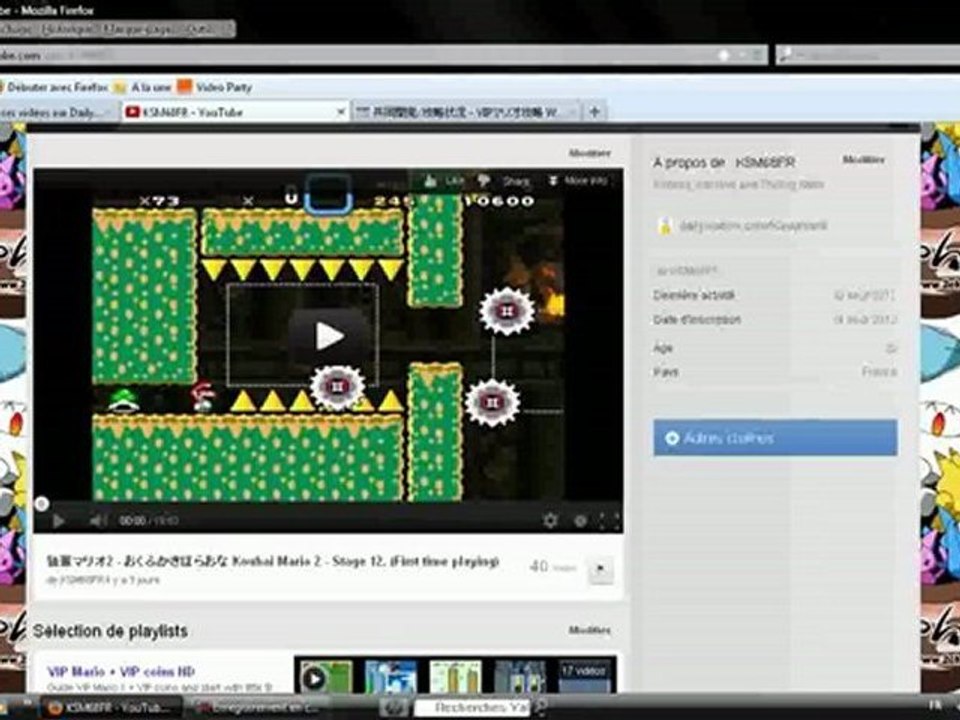
Task: Click the arrow button beside 40 vues
Action: (601, 569)
